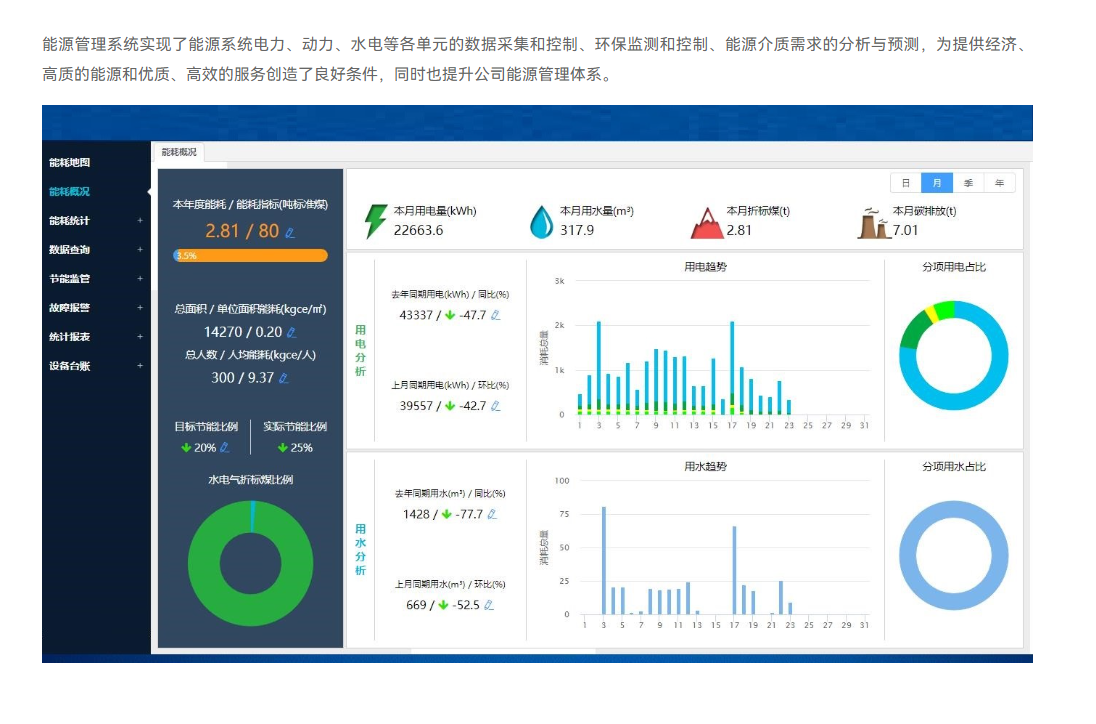Select the 能耗概况 tab
The image size is (1096, 724).
(x=179, y=152)
